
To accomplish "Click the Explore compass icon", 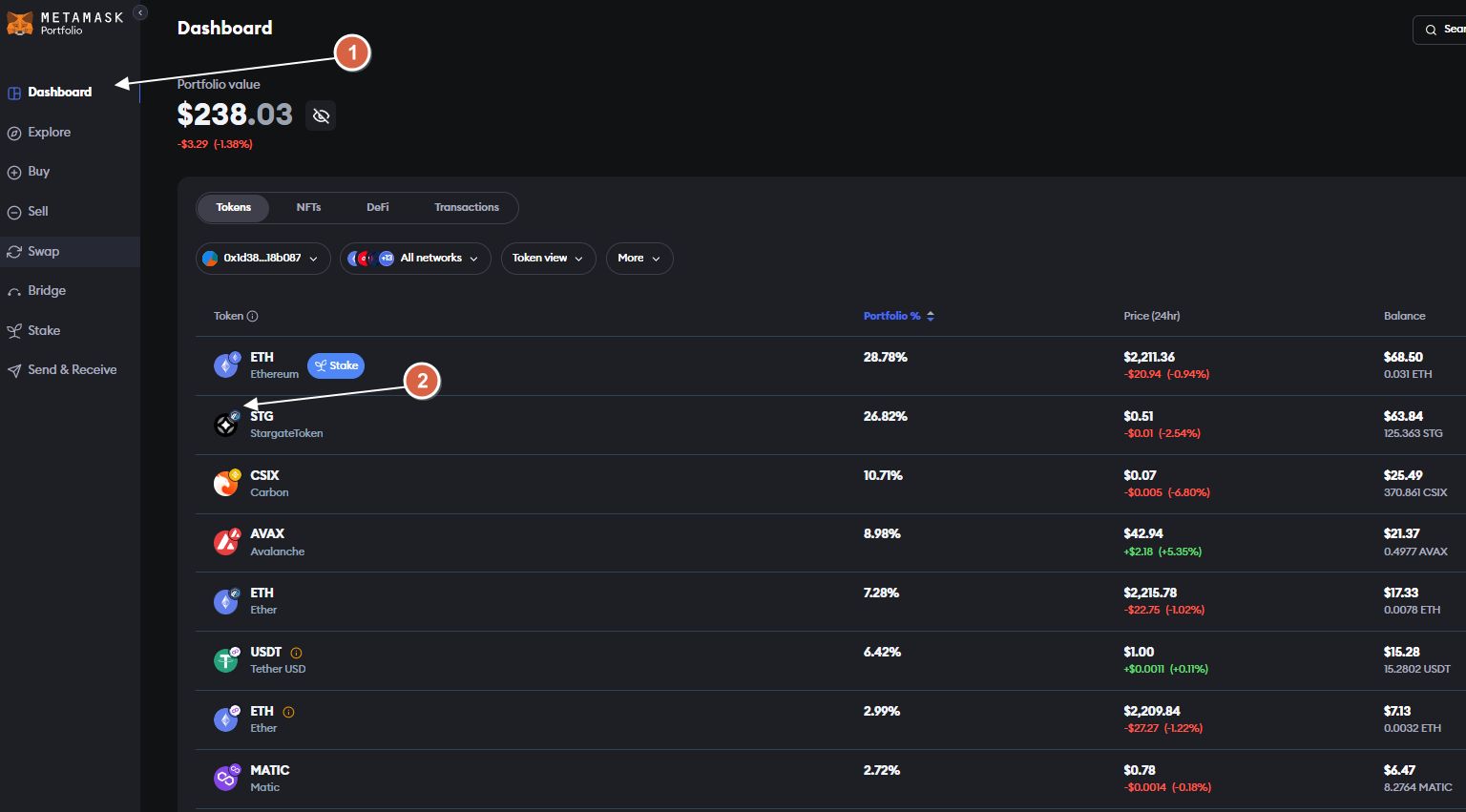I will tap(14, 133).
